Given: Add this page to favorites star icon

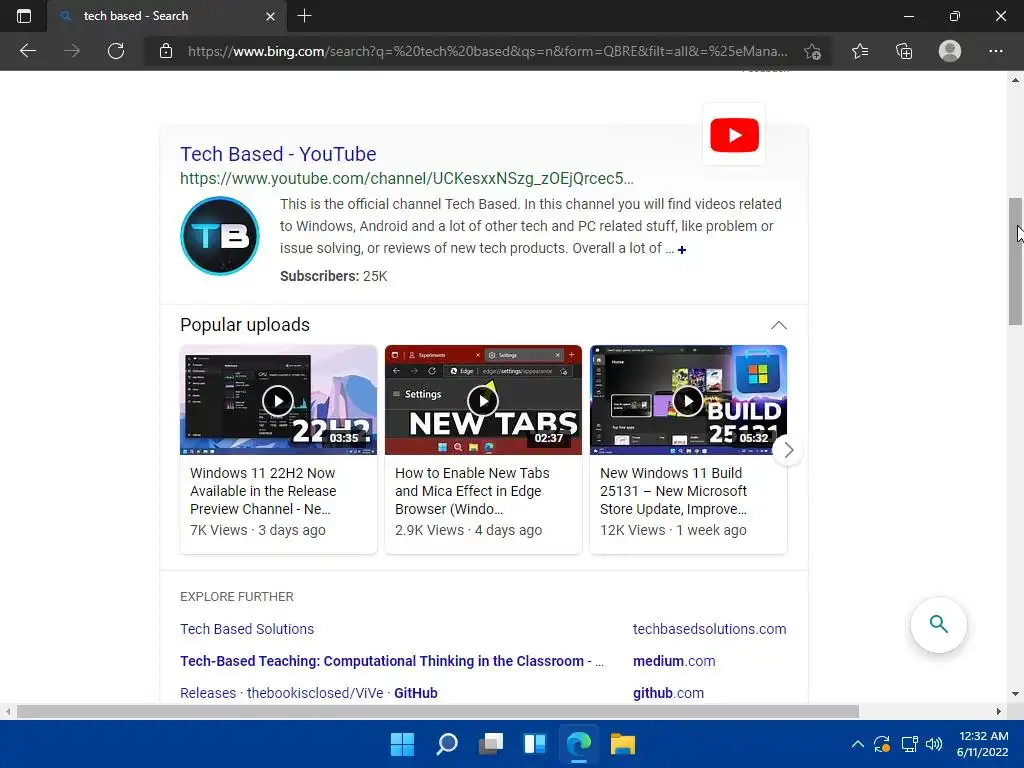Looking at the screenshot, I should coord(812,51).
